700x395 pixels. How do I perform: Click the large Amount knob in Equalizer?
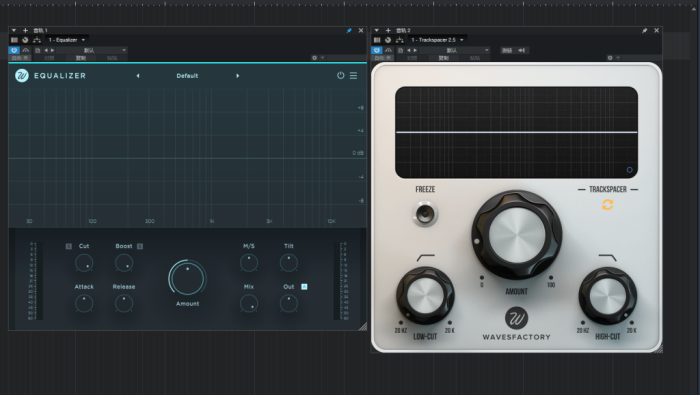click(188, 278)
